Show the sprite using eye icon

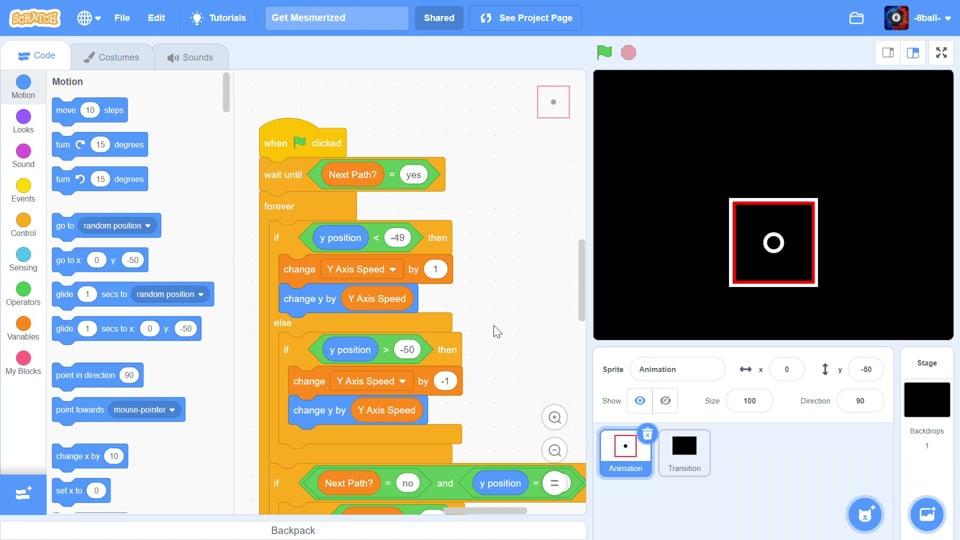(640, 400)
